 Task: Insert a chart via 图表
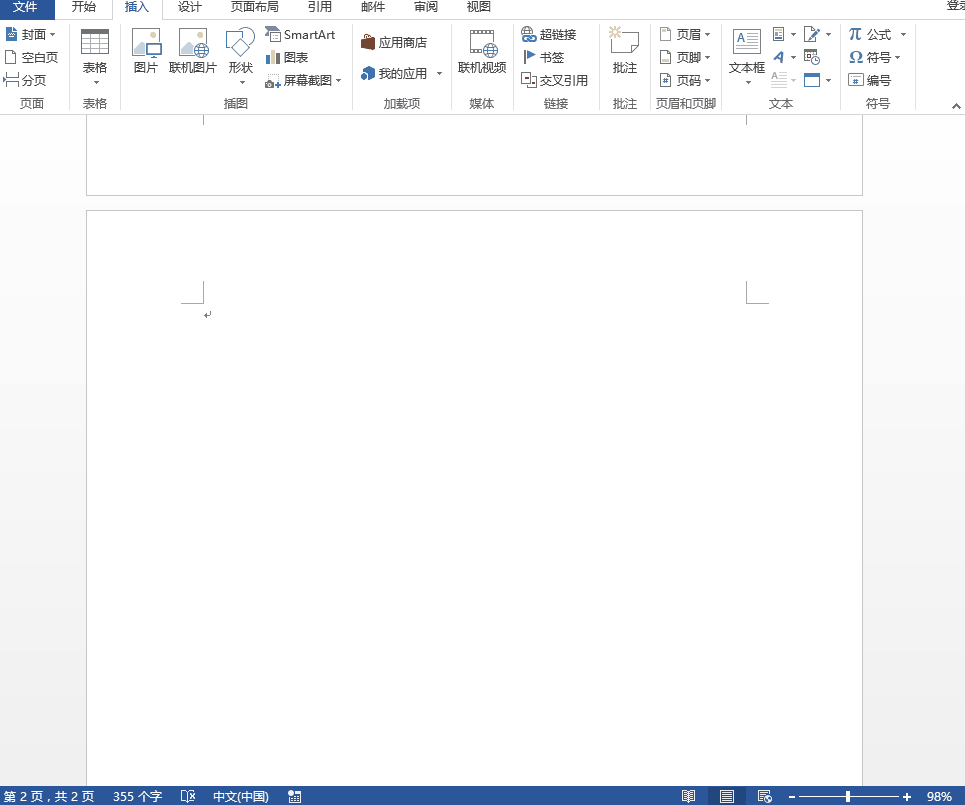pos(287,57)
